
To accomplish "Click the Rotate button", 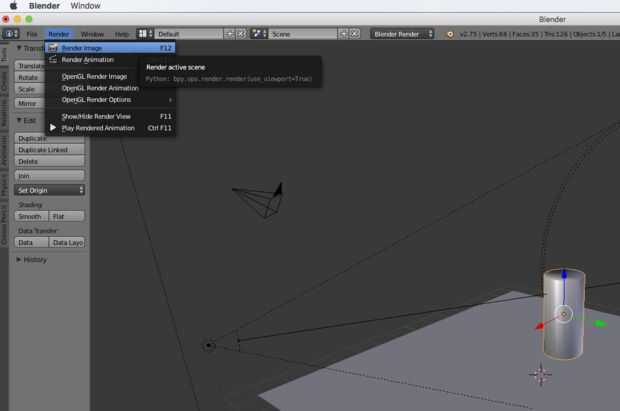I will (30, 78).
